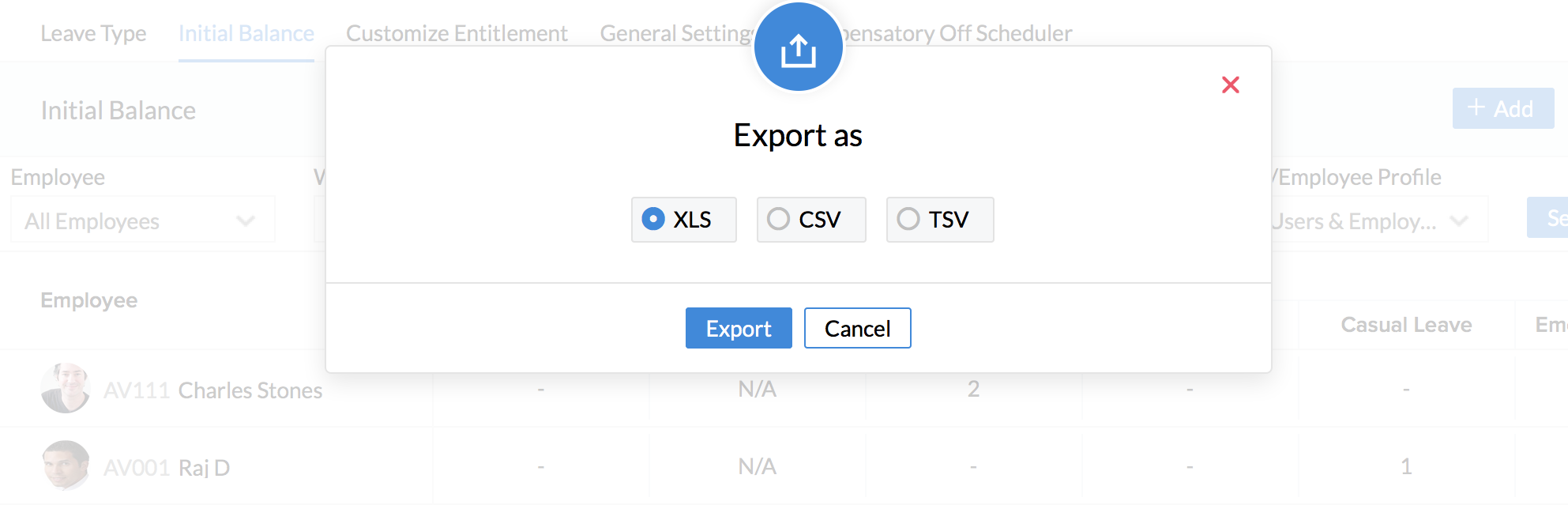
Task: Click the blue export upload icon
Action: pos(798,49)
